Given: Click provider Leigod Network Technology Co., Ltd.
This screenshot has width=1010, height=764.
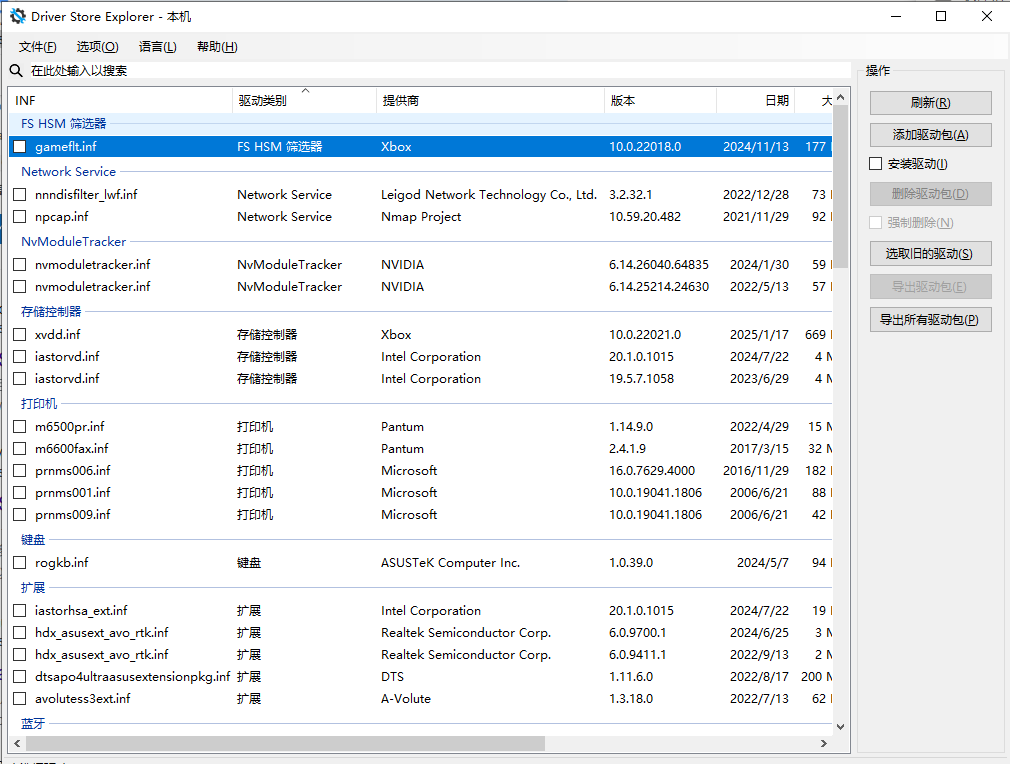Looking at the screenshot, I should coord(489,195).
